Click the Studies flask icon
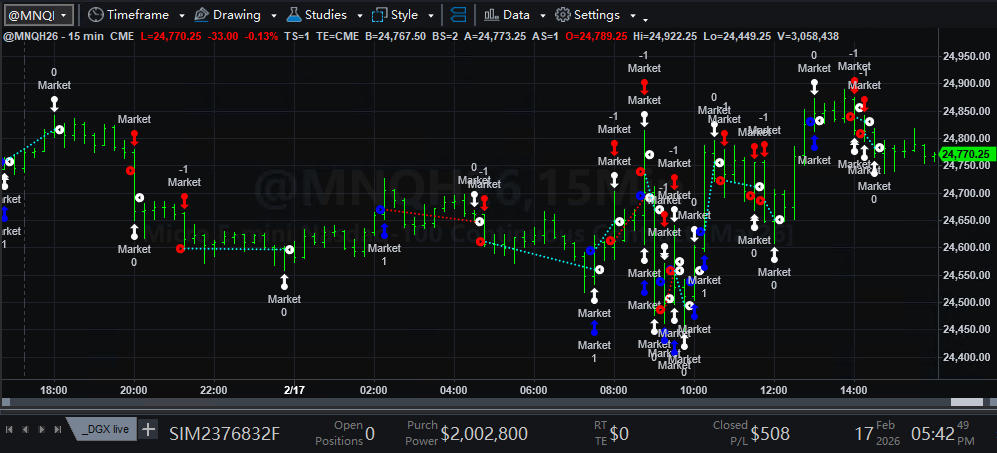 pos(293,15)
